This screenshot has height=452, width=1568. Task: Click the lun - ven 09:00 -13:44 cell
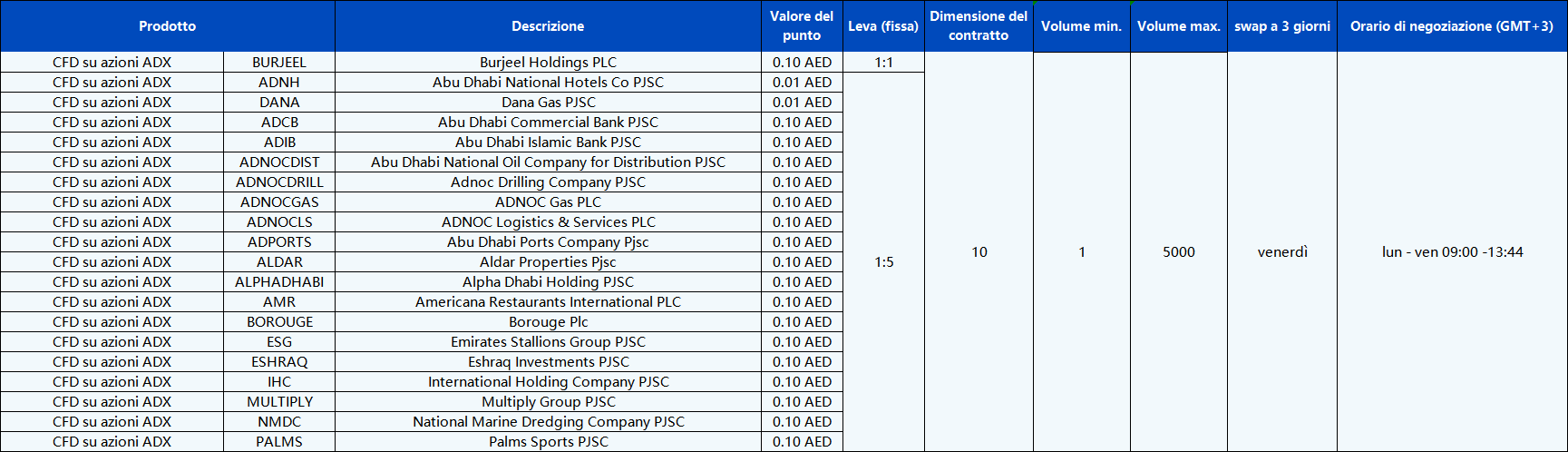click(x=1452, y=252)
